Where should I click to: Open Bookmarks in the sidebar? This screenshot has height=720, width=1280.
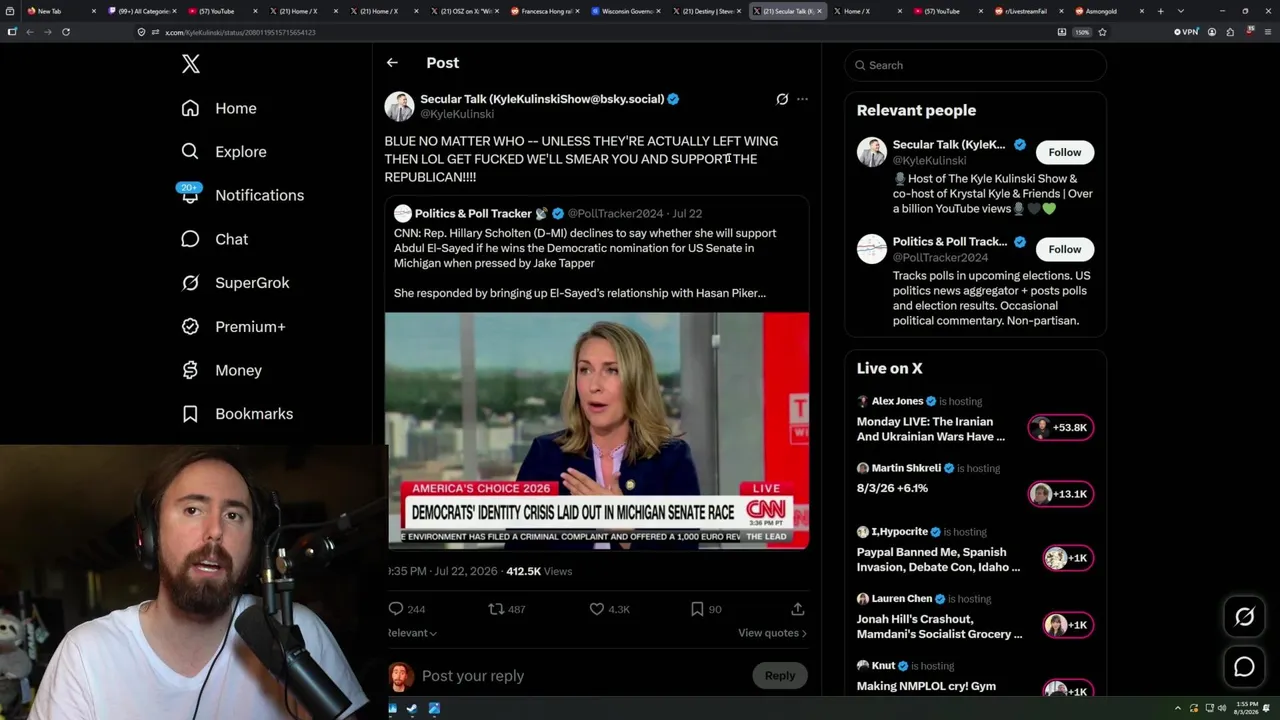pos(237,414)
